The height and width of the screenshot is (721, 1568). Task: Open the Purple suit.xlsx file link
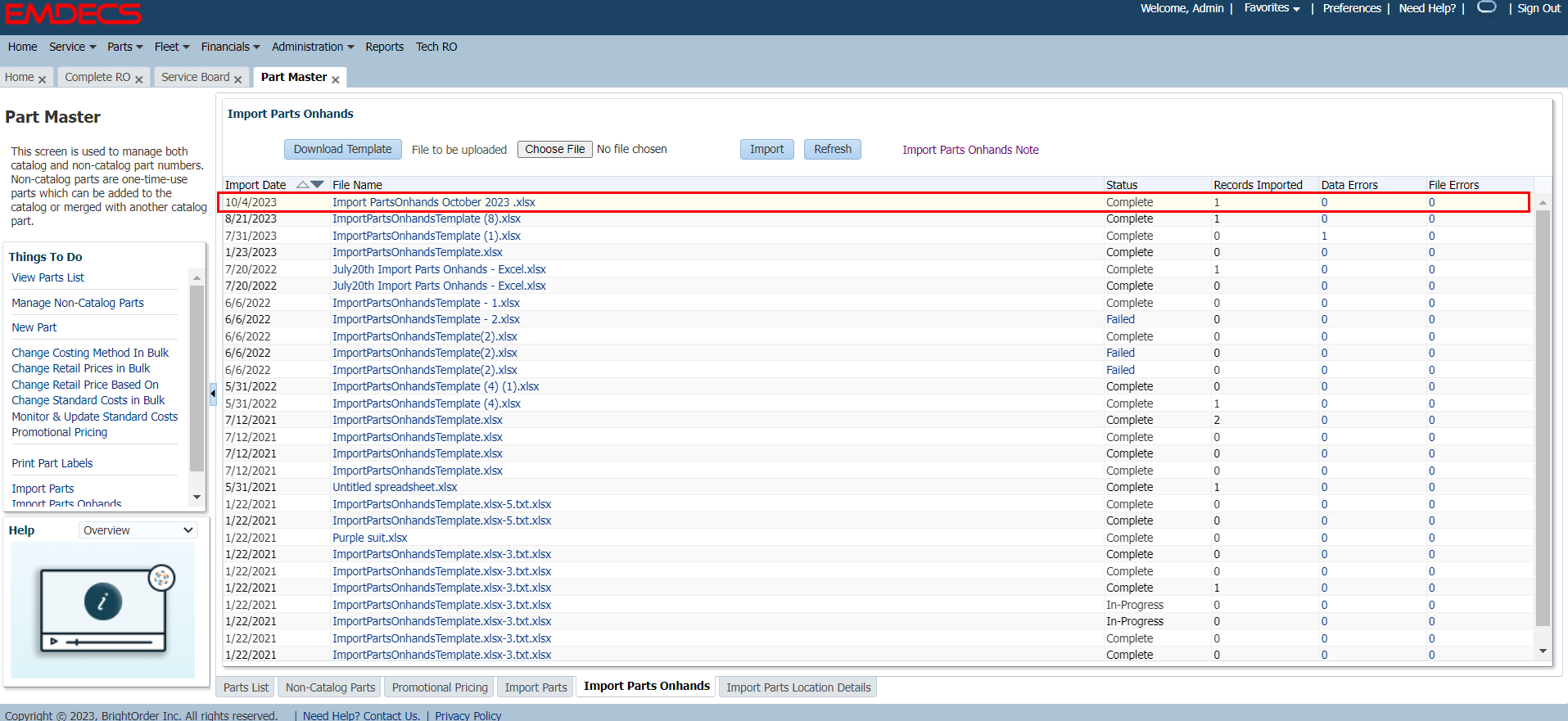click(x=370, y=538)
